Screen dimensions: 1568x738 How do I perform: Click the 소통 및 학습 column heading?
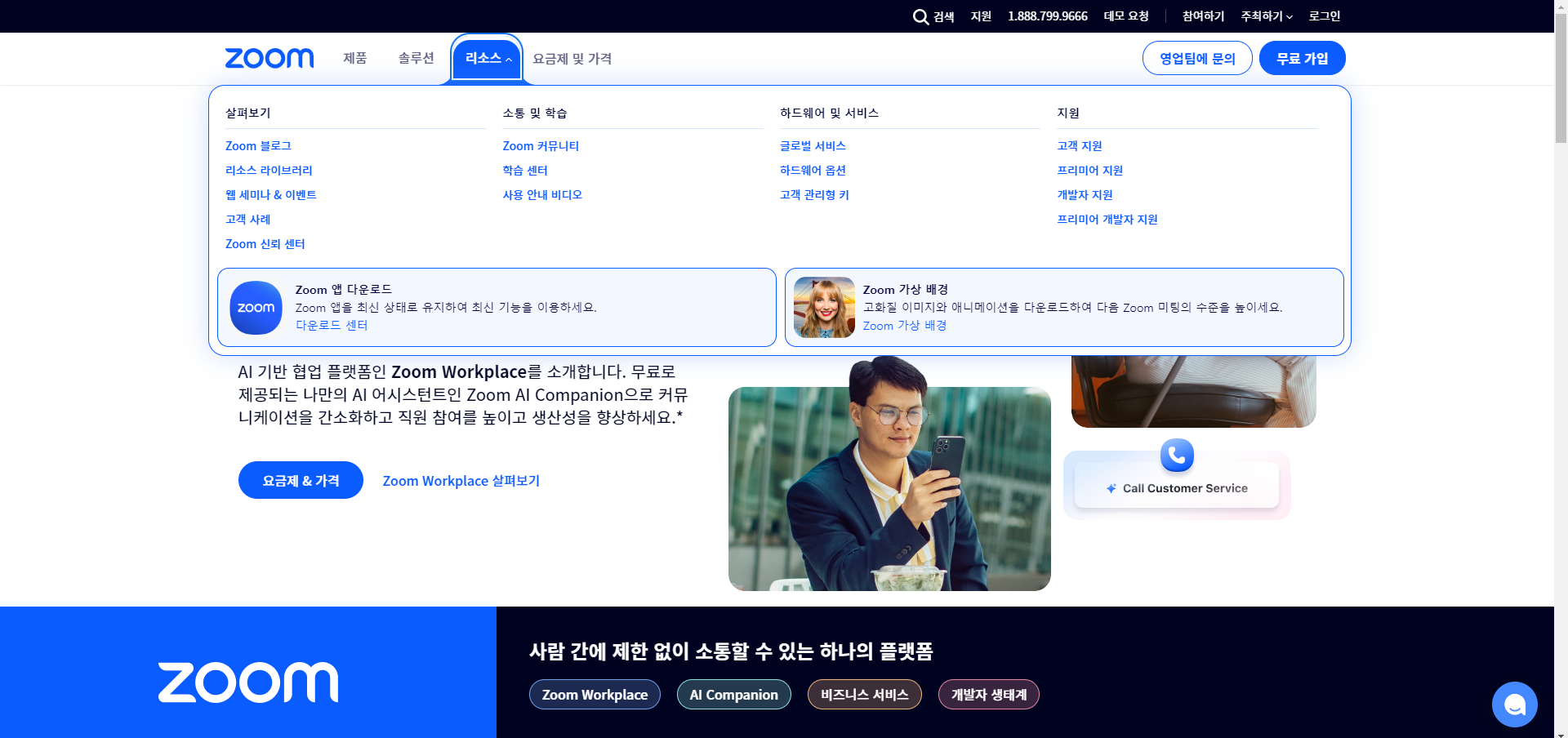tap(535, 113)
